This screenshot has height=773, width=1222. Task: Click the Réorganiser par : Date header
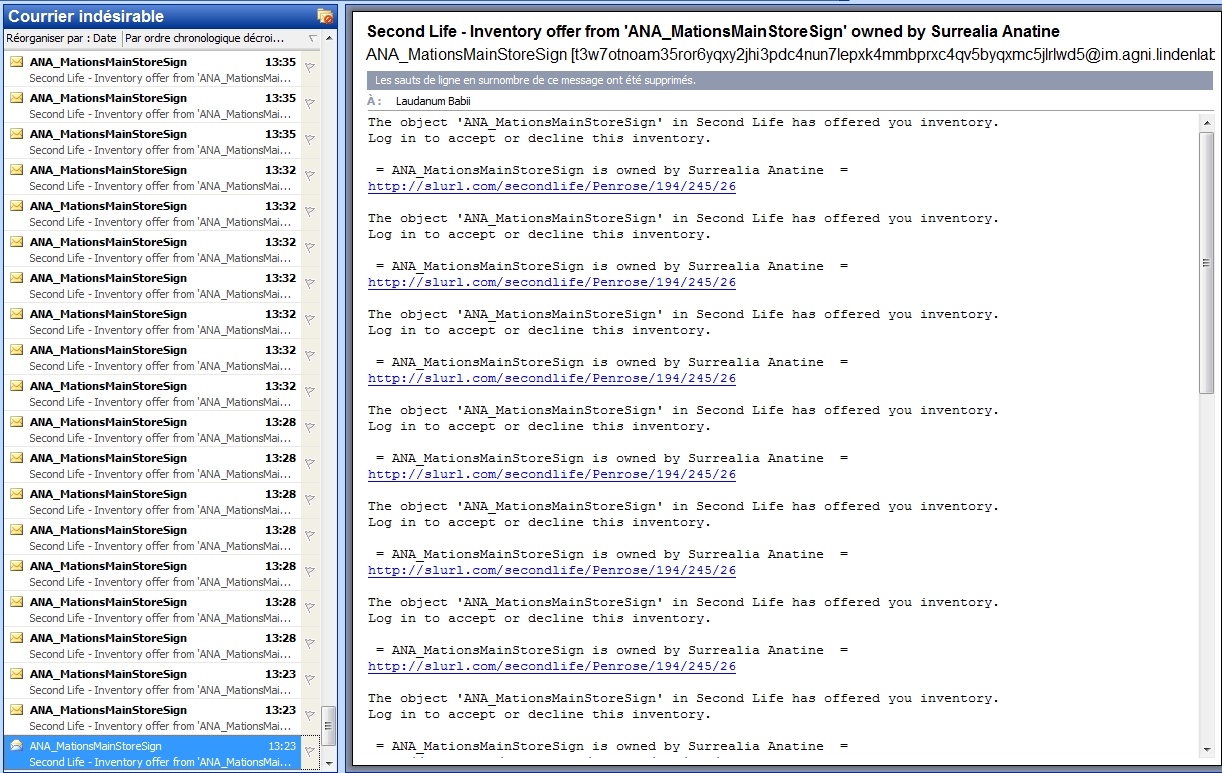pos(62,38)
